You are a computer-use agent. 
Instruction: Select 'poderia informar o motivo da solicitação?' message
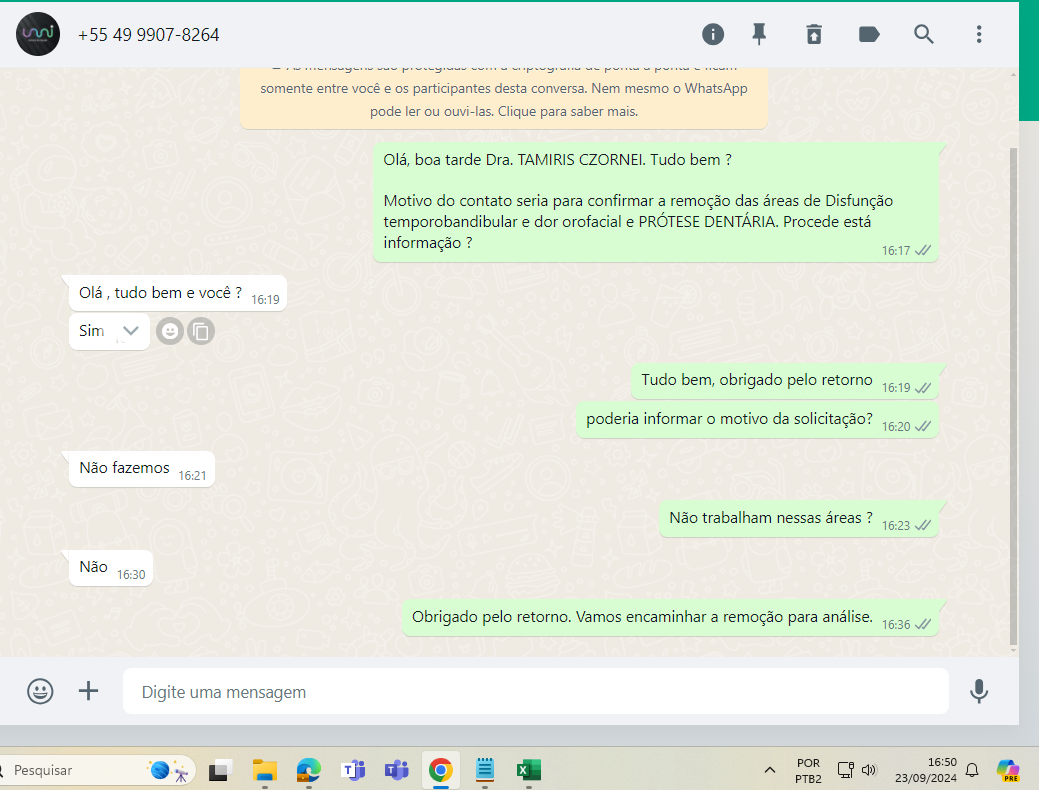click(x=757, y=420)
